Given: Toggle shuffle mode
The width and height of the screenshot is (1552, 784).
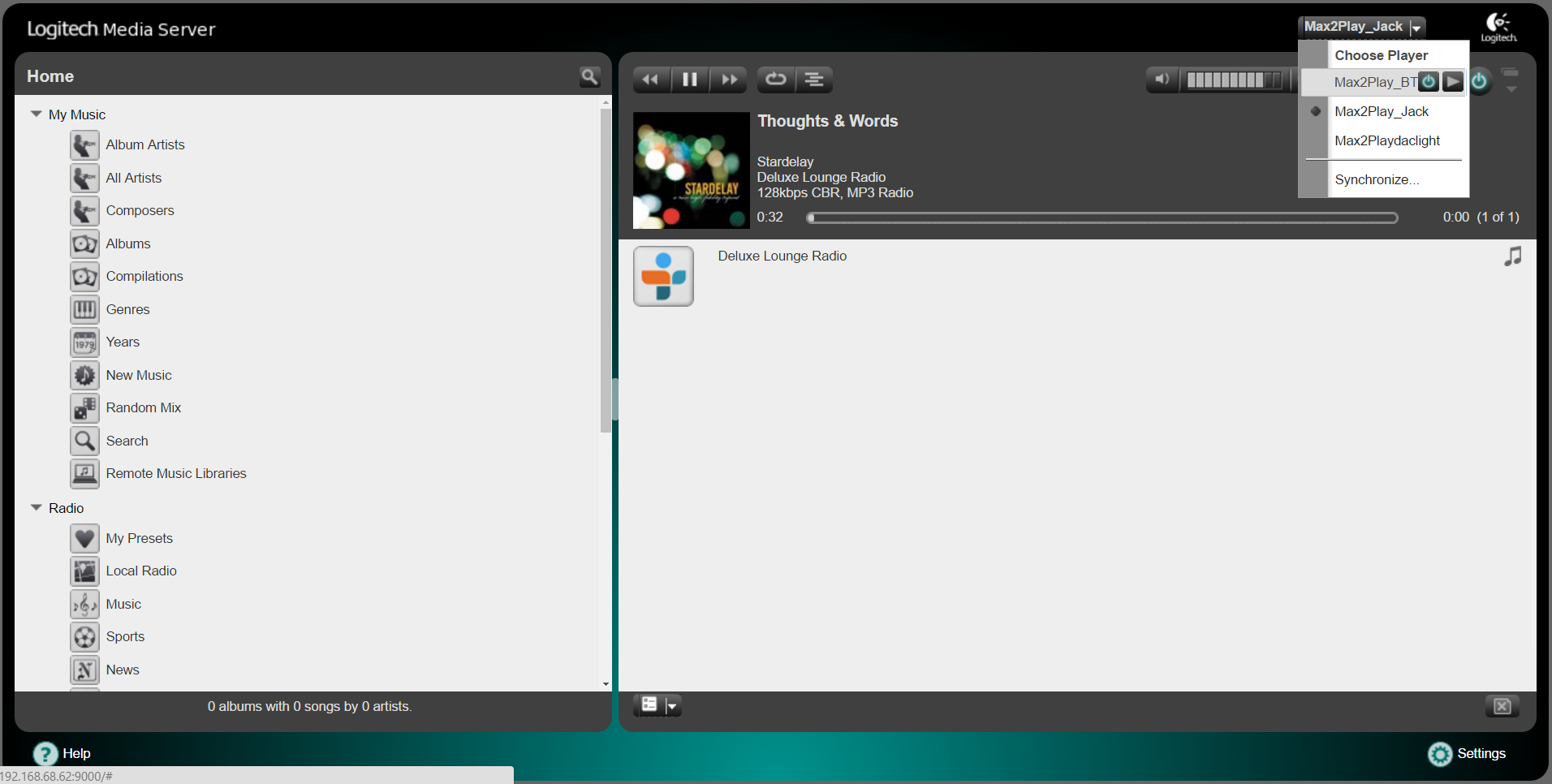Looking at the screenshot, I should [x=814, y=80].
